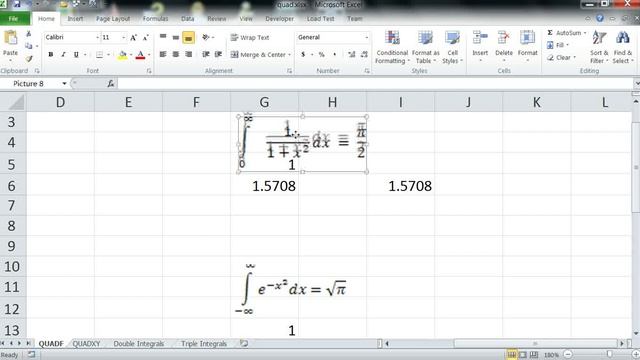Click the Format Painter brush icon
This screenshot has width=640, height=360.
(29, 59)
